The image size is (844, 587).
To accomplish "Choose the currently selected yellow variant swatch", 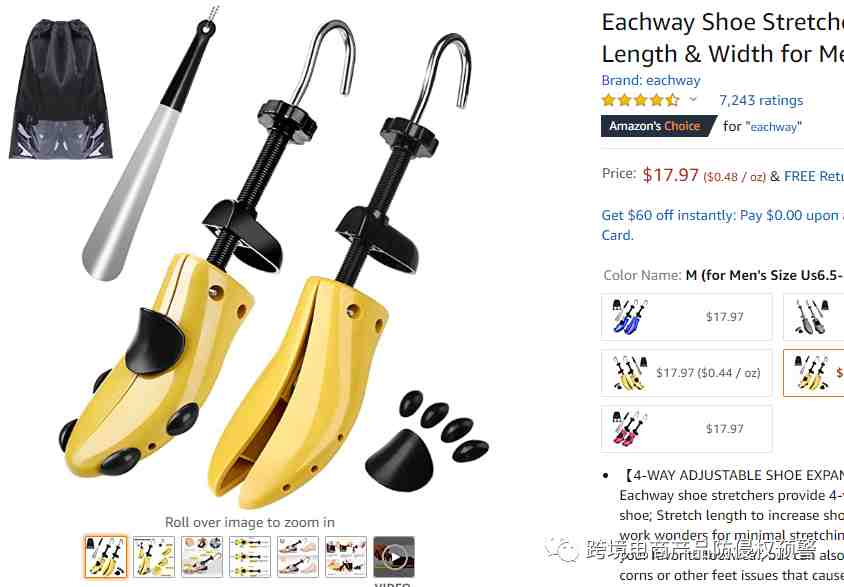I will pyautogui.click(x=813, y=373).
